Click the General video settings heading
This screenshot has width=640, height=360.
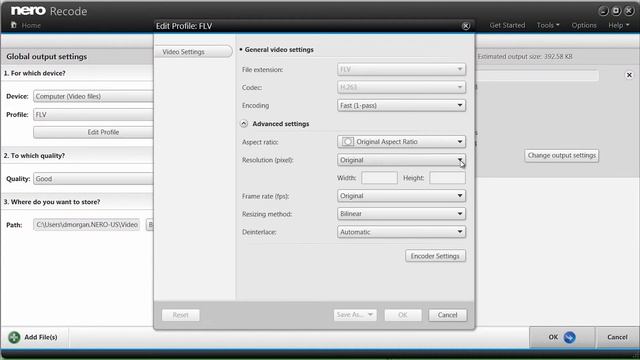click(x=279, y=49)
